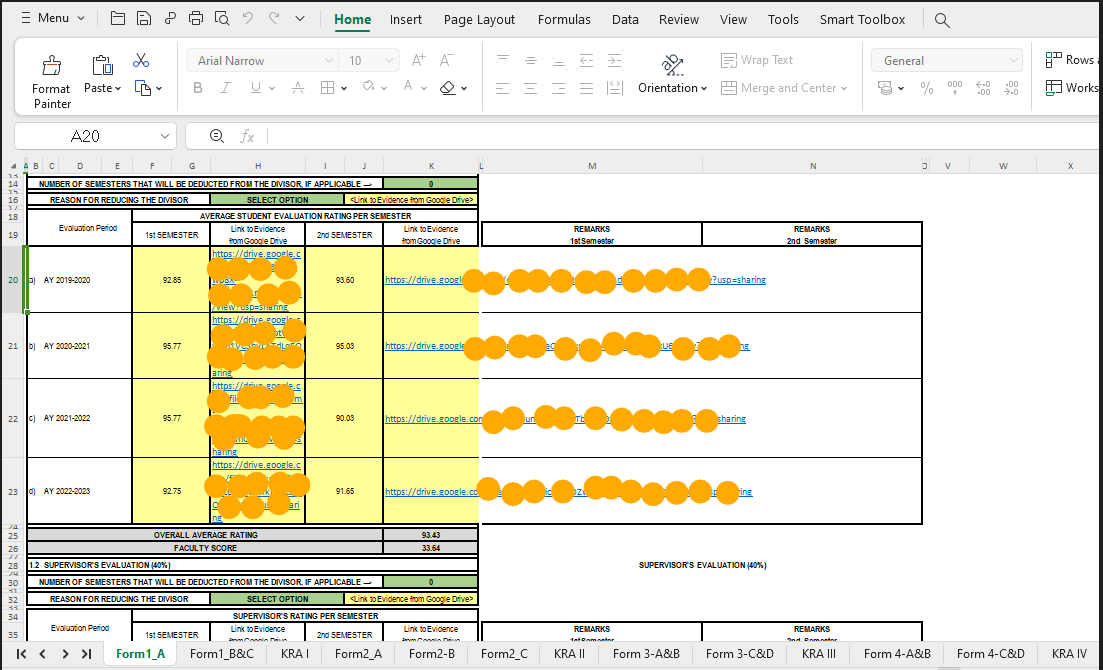
Task: Open Merge and Center dropdown arrow
Action: pos(843,89)
